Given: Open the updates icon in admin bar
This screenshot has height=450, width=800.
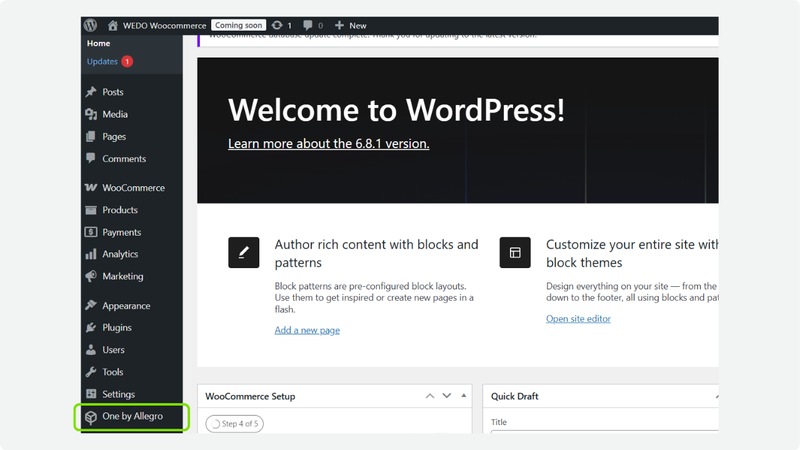Looking at the screenshot, I should (277, 25).
